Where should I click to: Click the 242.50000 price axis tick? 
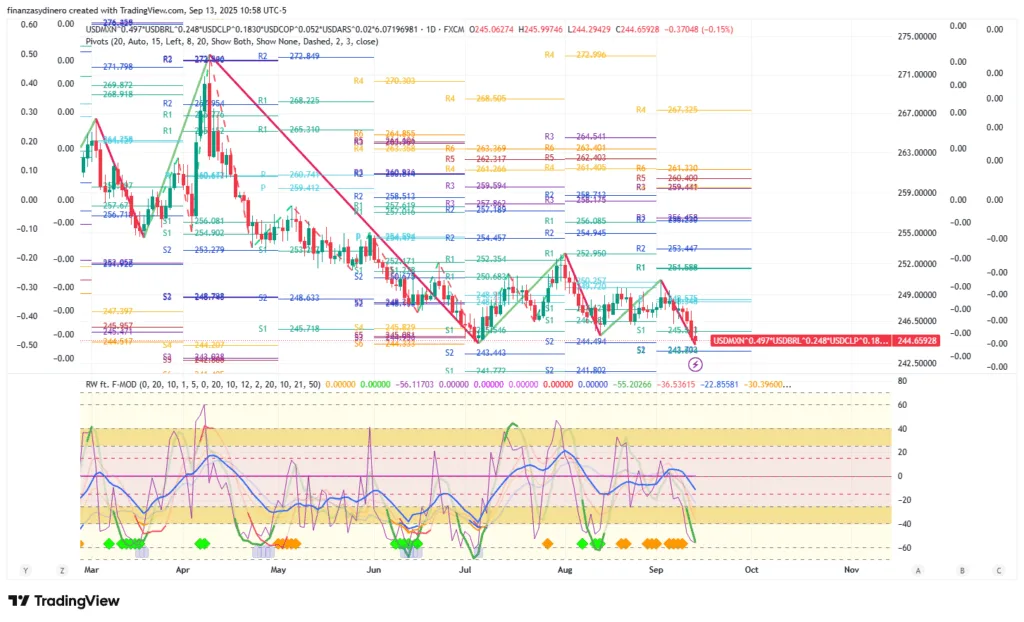coord(917,363)
